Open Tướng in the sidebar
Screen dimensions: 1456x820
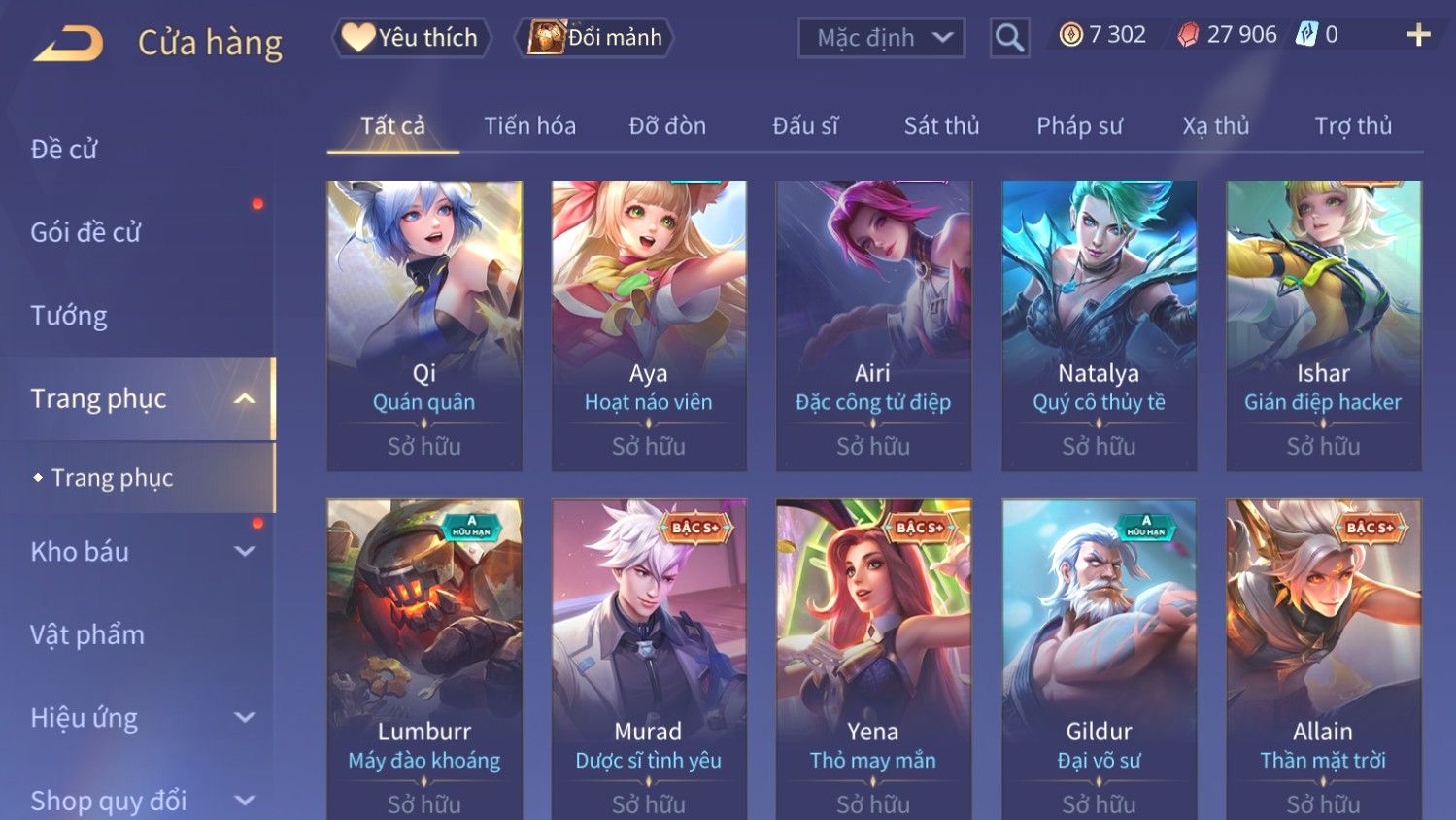[69, 315]
